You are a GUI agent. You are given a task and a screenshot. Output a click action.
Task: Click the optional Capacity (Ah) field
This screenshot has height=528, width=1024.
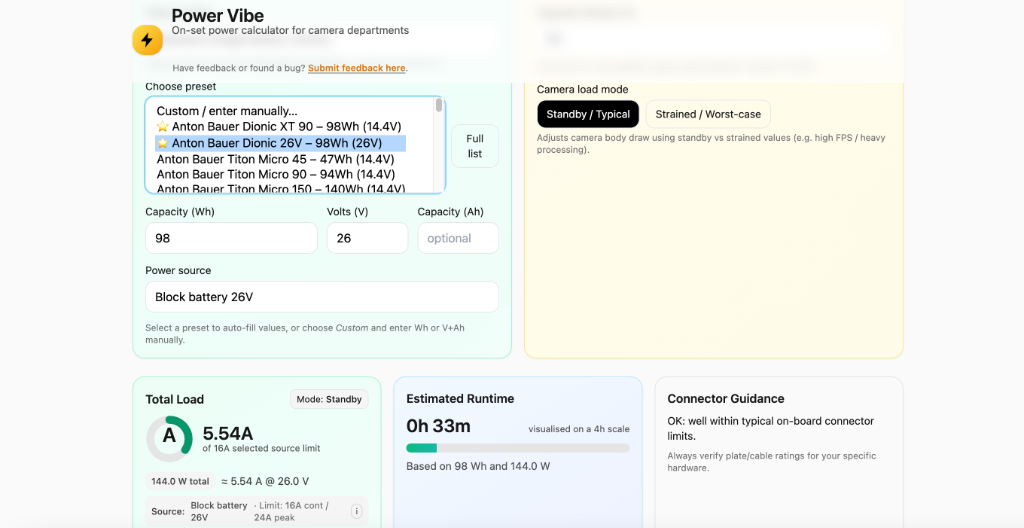458,239
